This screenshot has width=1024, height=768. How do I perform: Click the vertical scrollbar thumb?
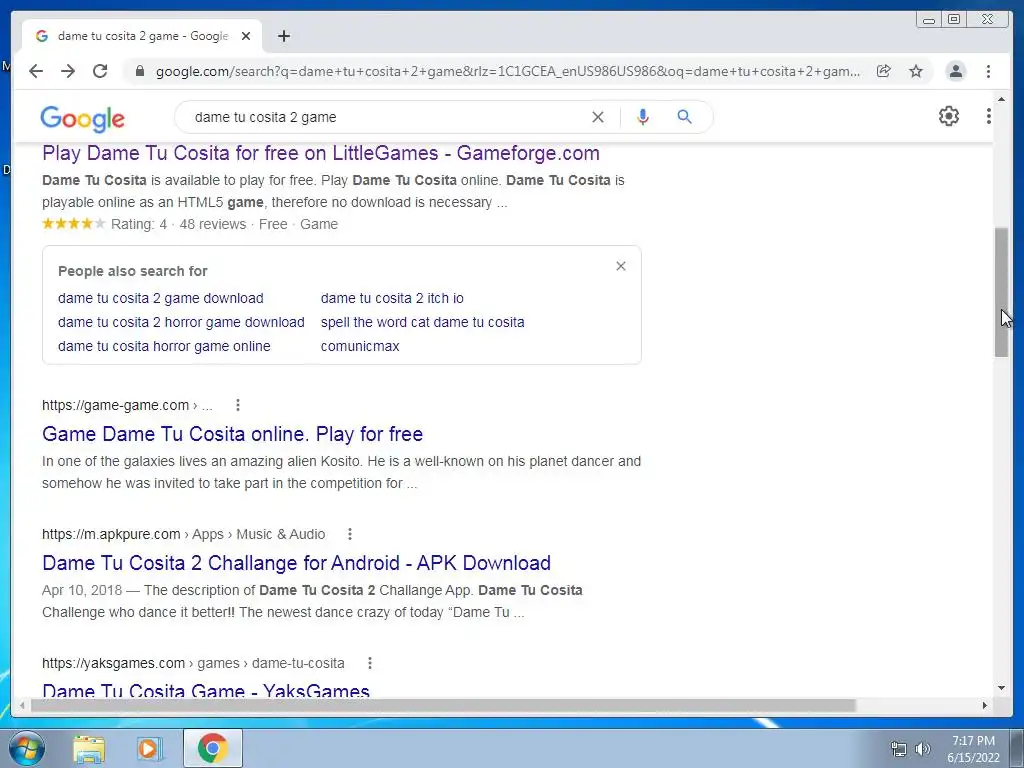[x=1001, y=292]
